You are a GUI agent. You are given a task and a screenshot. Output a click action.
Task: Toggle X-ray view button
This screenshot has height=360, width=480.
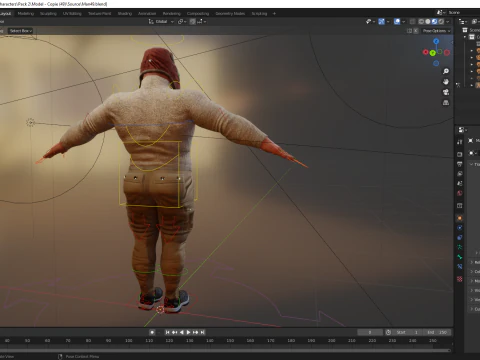[x=412, y=22]
